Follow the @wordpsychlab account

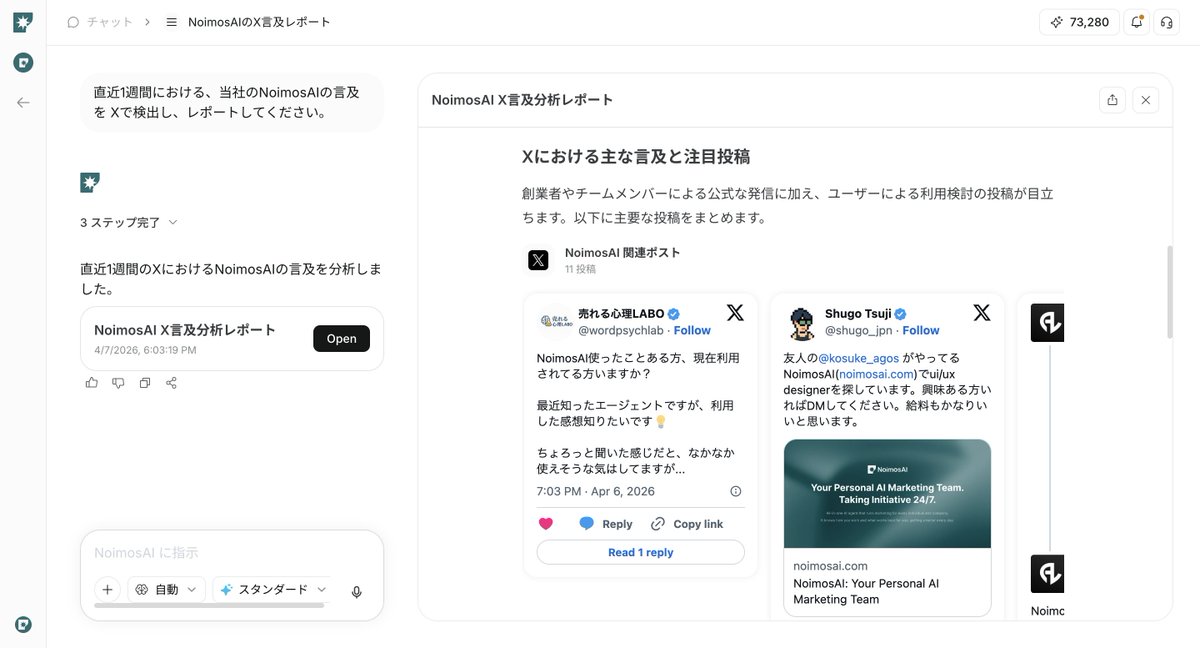692,330
